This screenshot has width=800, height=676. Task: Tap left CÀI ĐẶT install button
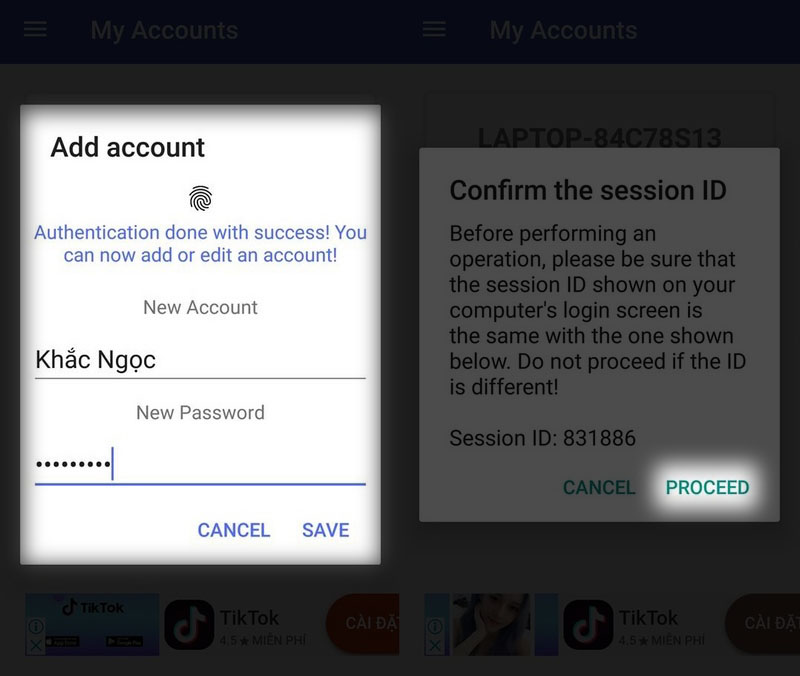(x=363, y=623)
